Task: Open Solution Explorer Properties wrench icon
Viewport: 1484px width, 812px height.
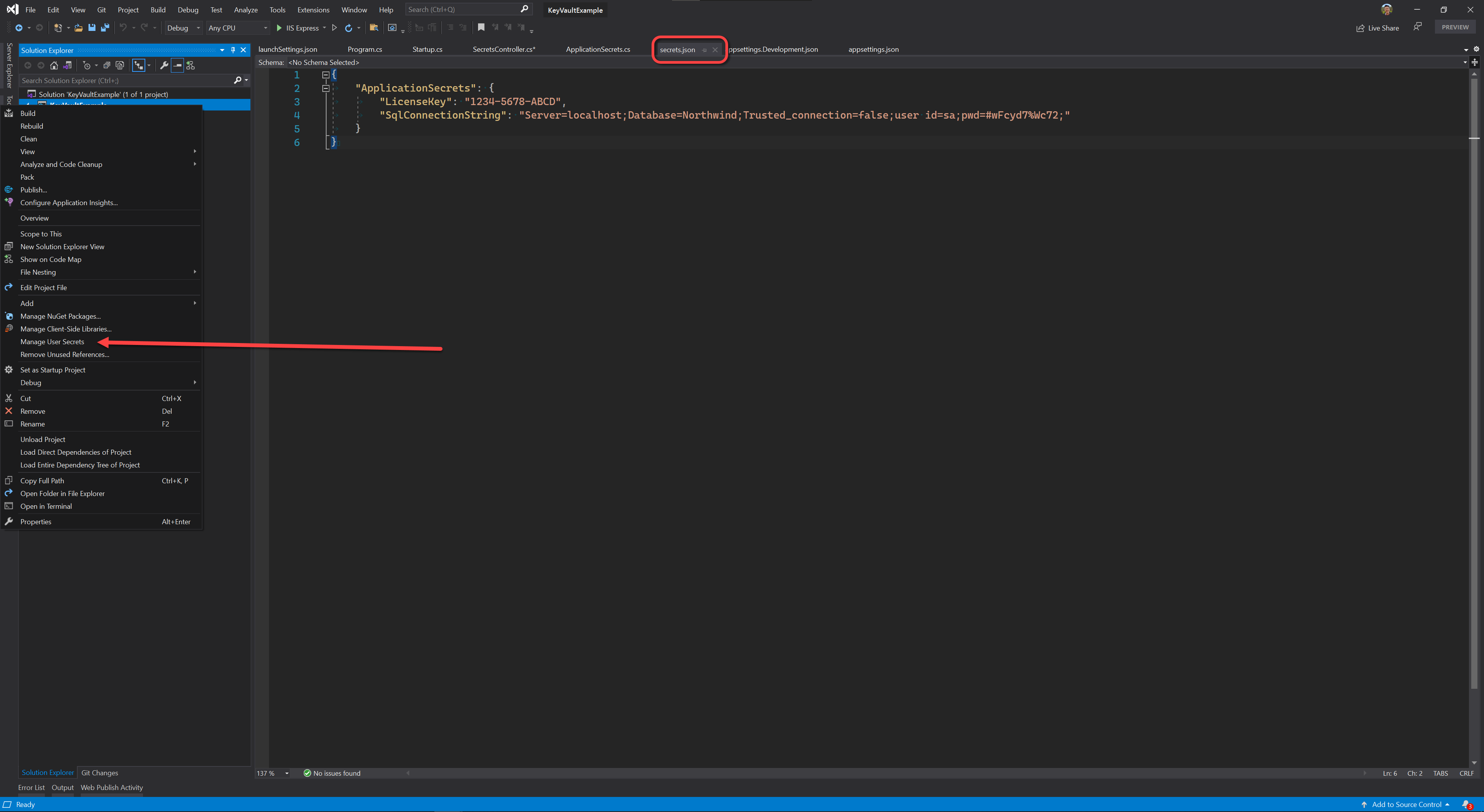Action: [164, 65]
